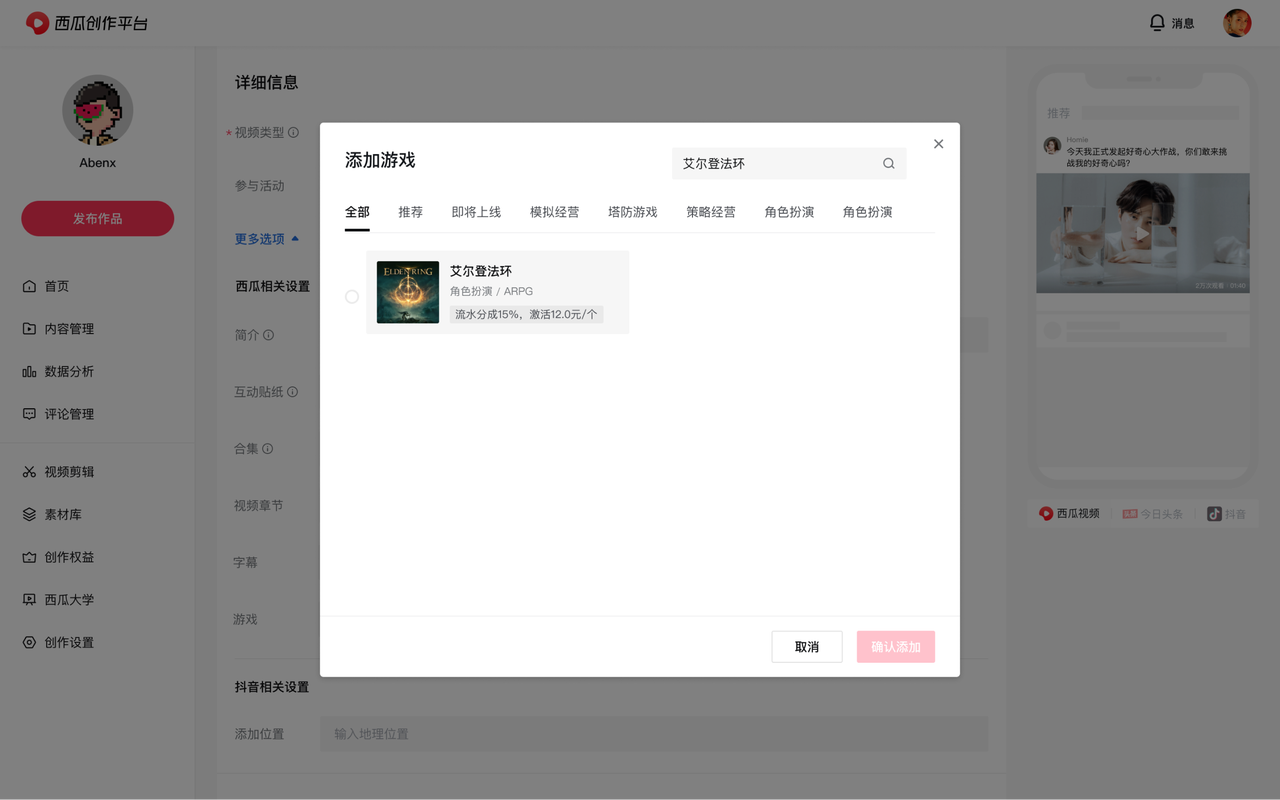This screenshot has height=800, width=1280.
Task: Click info icon next to 互动贴纸
Action: [x=292, y=392]
